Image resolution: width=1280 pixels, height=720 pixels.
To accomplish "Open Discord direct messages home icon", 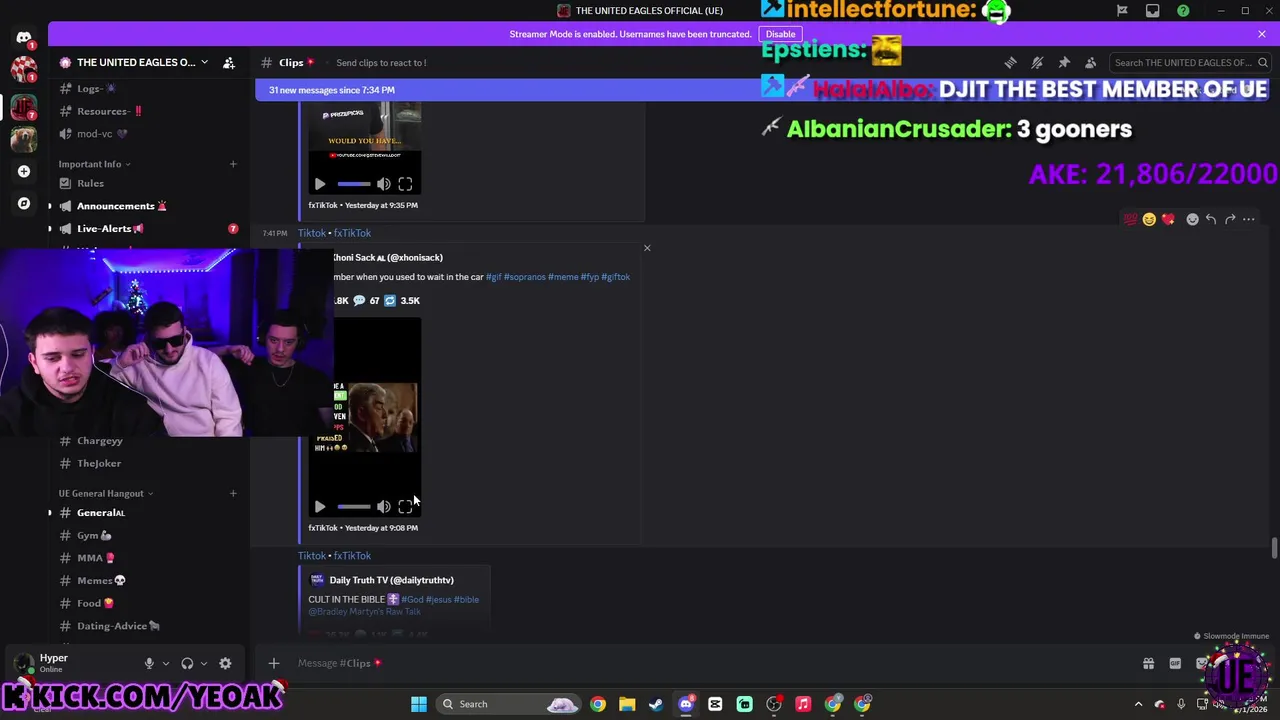I will 24,38.
